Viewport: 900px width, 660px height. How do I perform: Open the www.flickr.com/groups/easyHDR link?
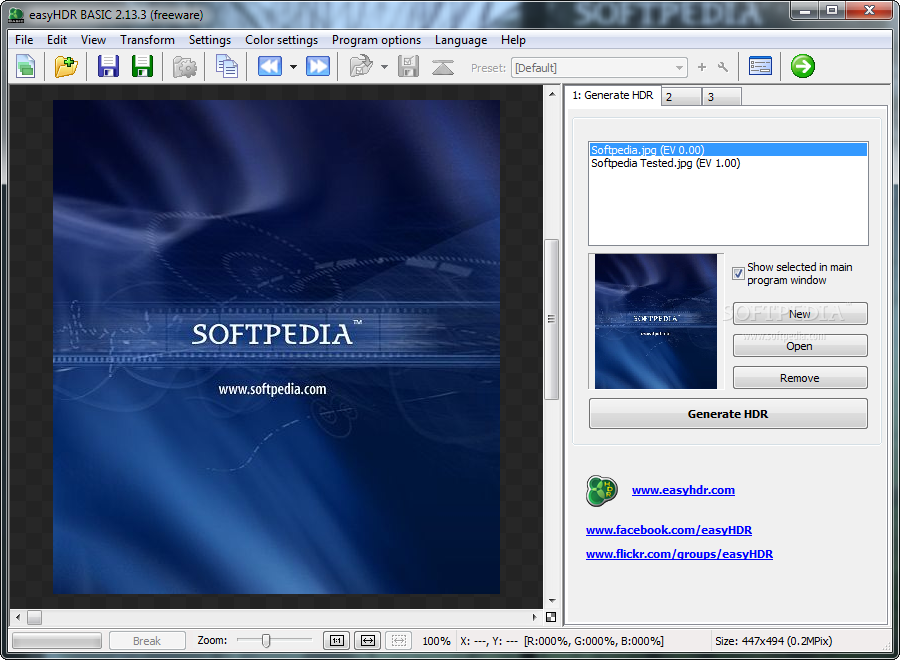[679, 554]
